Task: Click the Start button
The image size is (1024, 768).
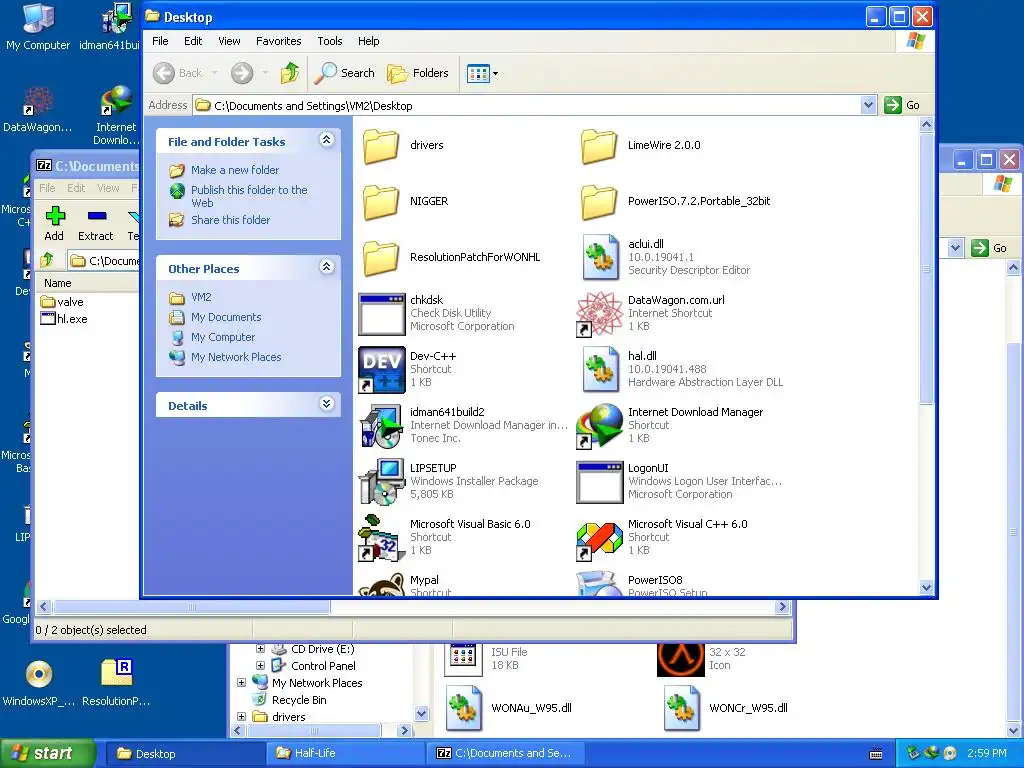Action: click(x=46, y=753)
